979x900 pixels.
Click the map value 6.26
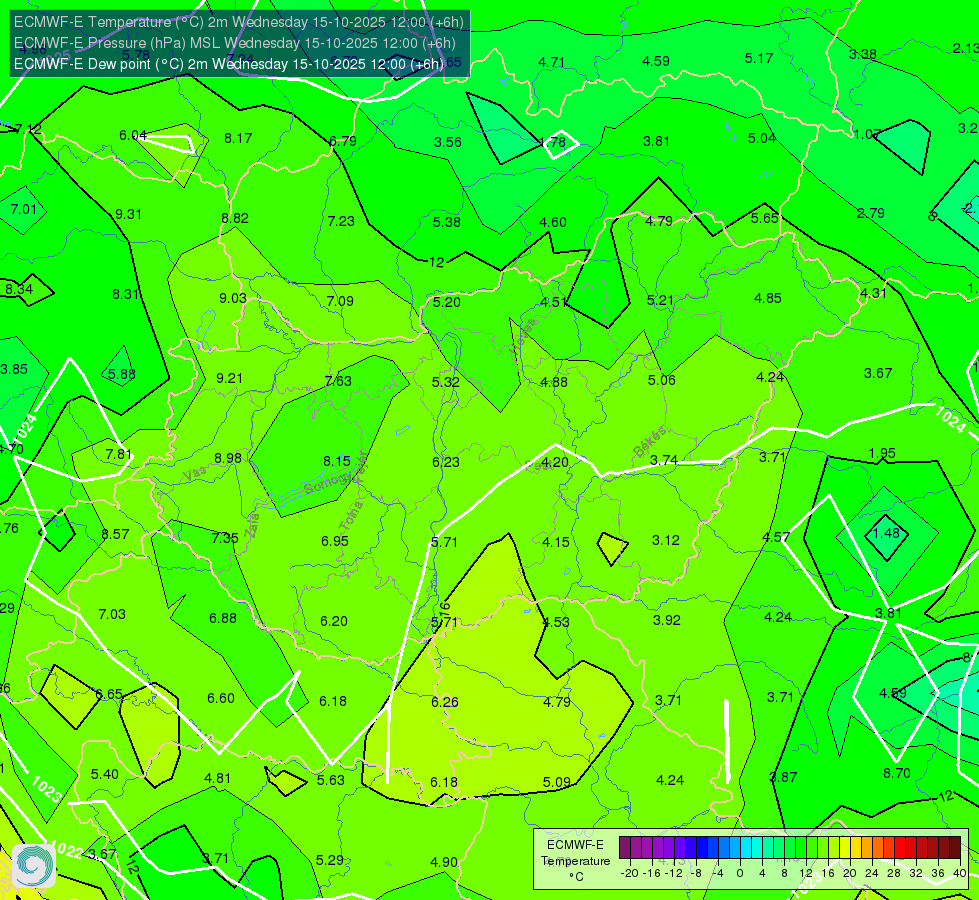point(445,703)
